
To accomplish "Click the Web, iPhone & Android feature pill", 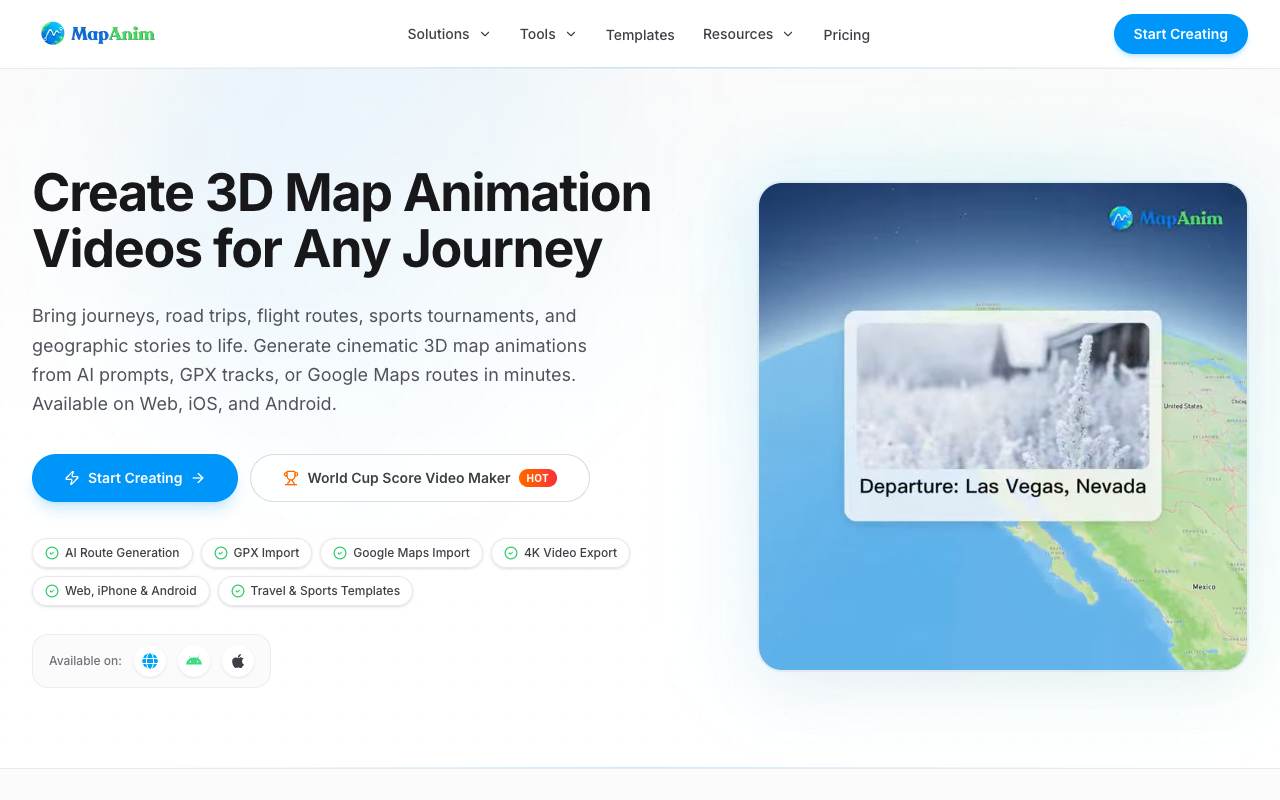I will 121,591.
